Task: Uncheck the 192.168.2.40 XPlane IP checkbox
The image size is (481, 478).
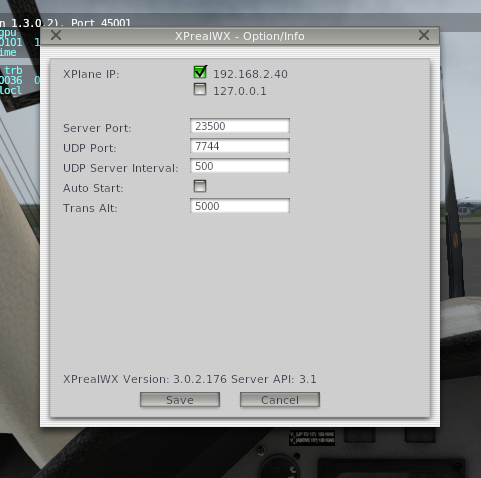Action: pyautogui.click(x=200, y=72)
